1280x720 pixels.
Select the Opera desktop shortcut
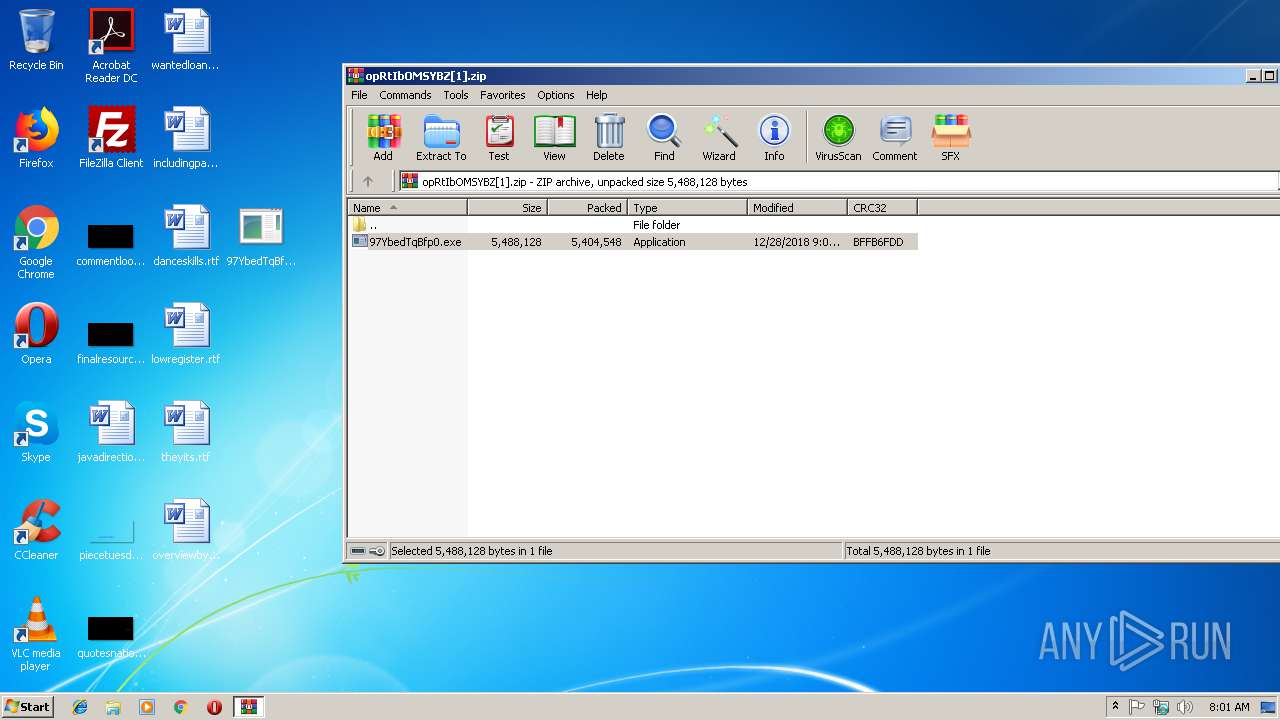click(36, 334)
